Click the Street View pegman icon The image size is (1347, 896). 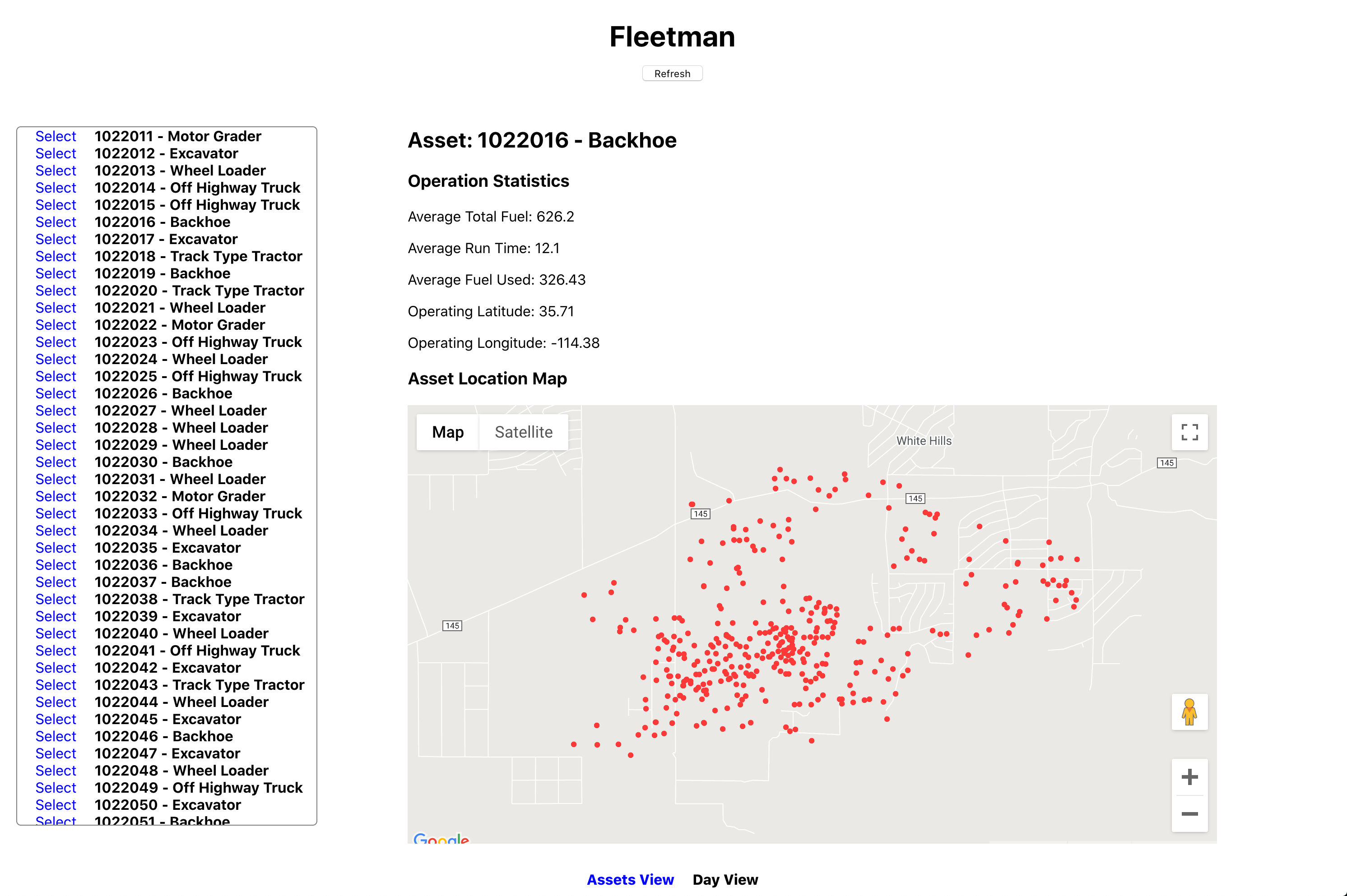1189,712
